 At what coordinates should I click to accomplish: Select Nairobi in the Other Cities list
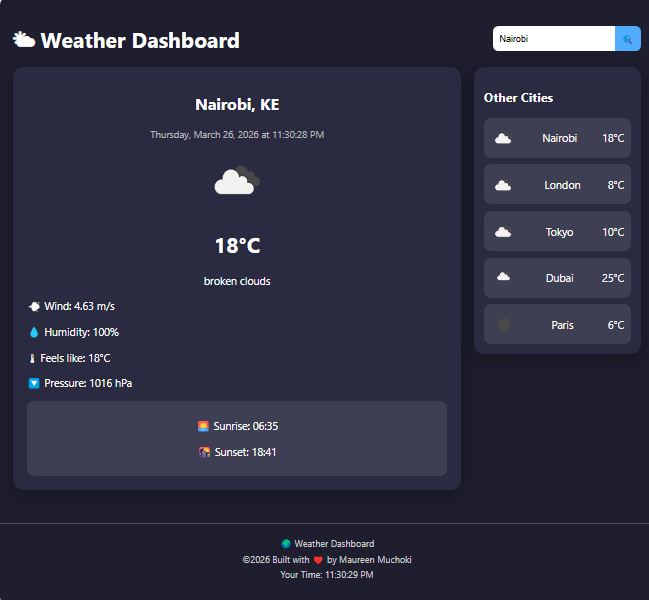click(x=557, y=138)
